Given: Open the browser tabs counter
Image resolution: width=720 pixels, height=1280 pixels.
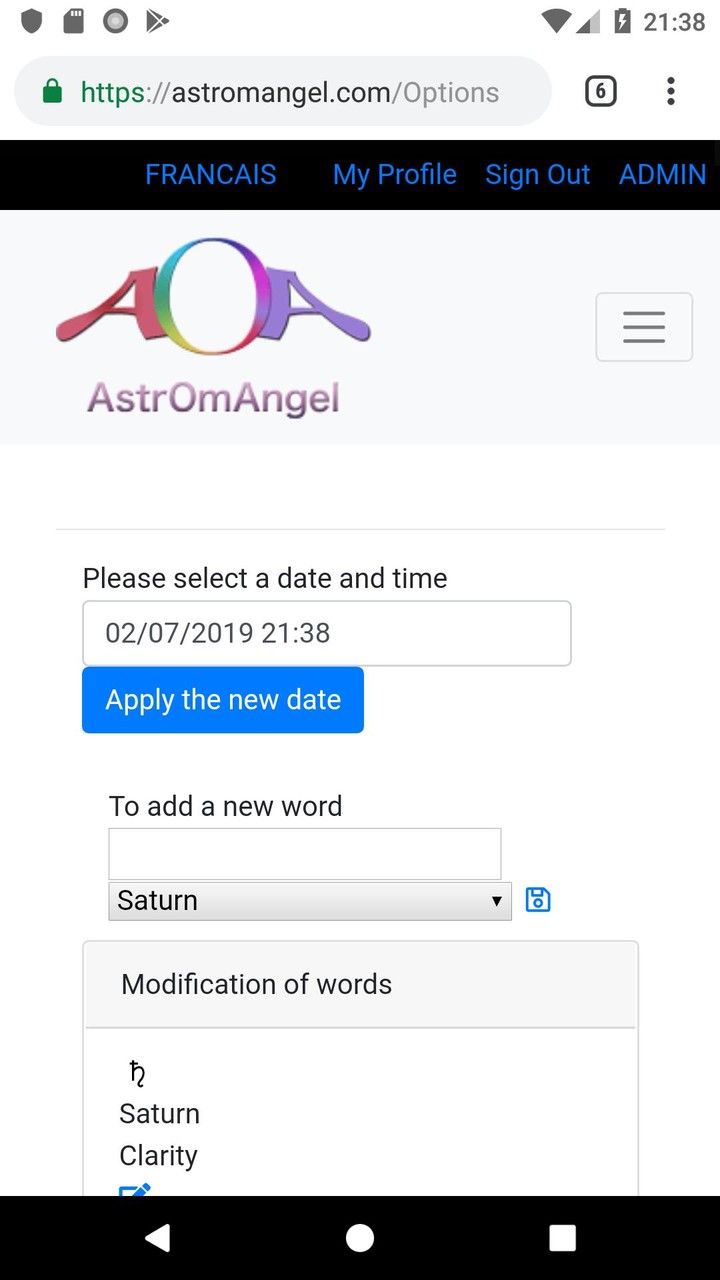Looking at the screenshot, I should (600, 92).
